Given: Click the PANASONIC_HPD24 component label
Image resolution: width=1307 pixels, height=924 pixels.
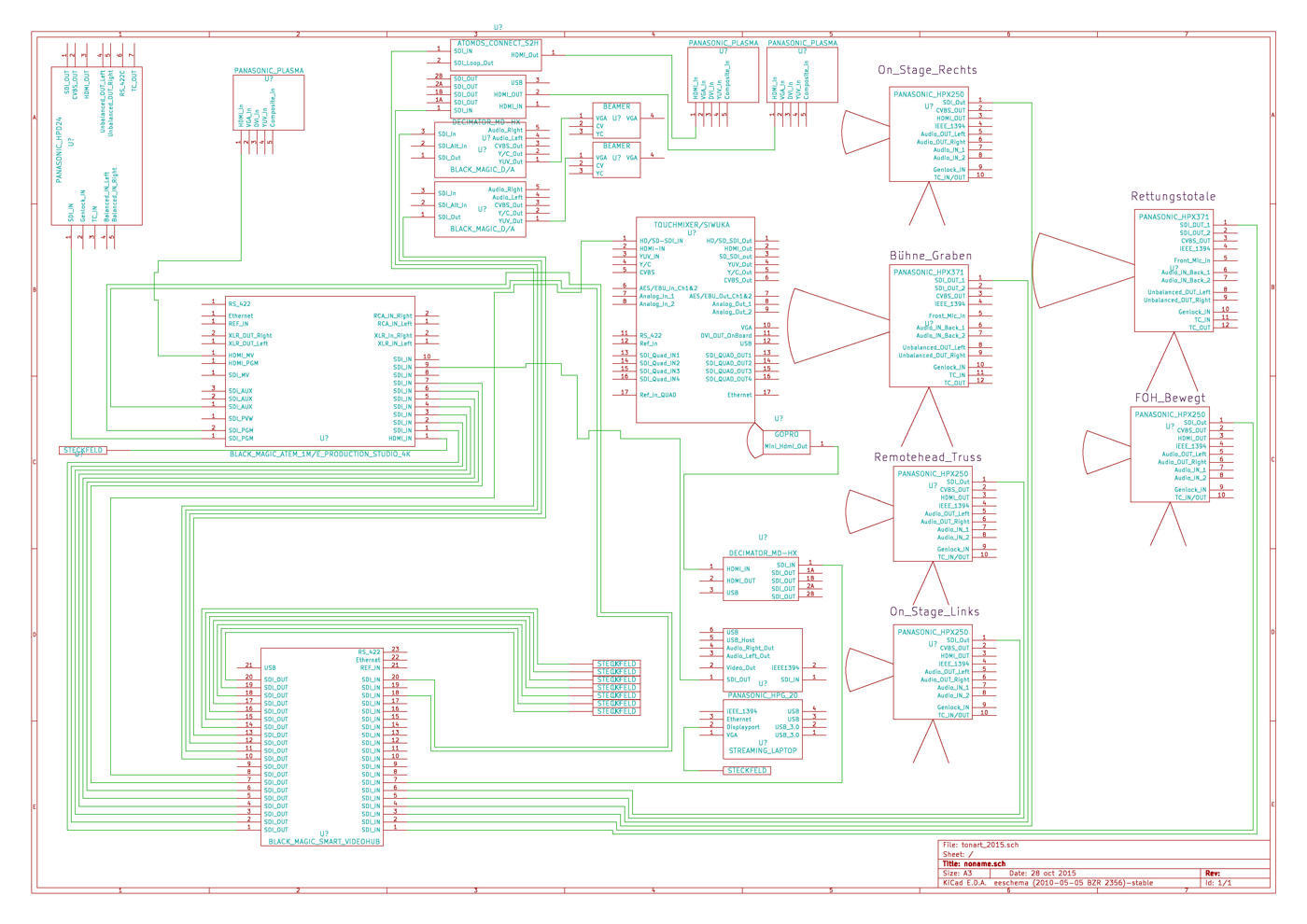Looking at the screenshot, I should 59,149.
